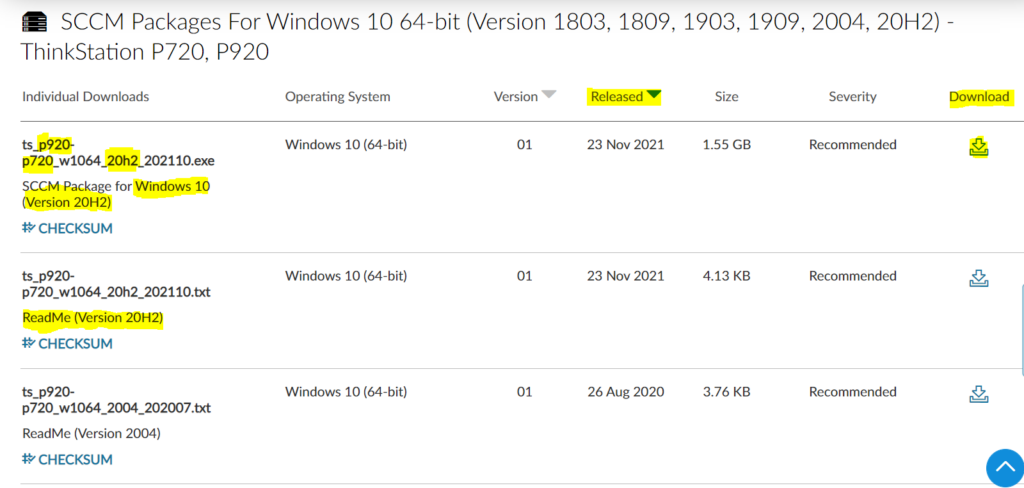
Task: Click SCCM Package for Windows 10 description
Action: (116, 195)
